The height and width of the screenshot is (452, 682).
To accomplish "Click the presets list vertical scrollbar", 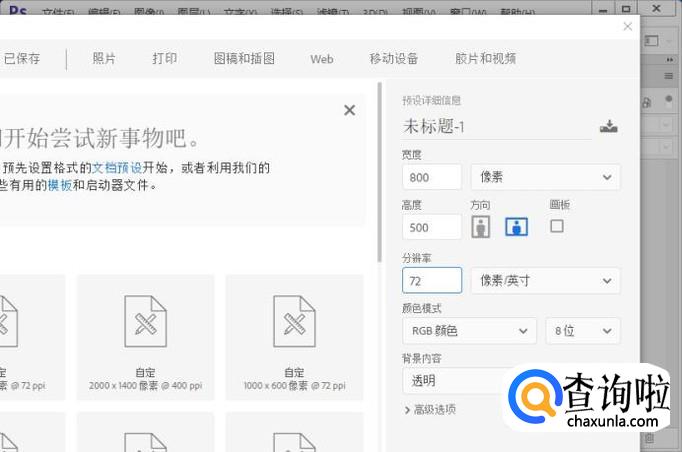I will click(x=380, y=172).
